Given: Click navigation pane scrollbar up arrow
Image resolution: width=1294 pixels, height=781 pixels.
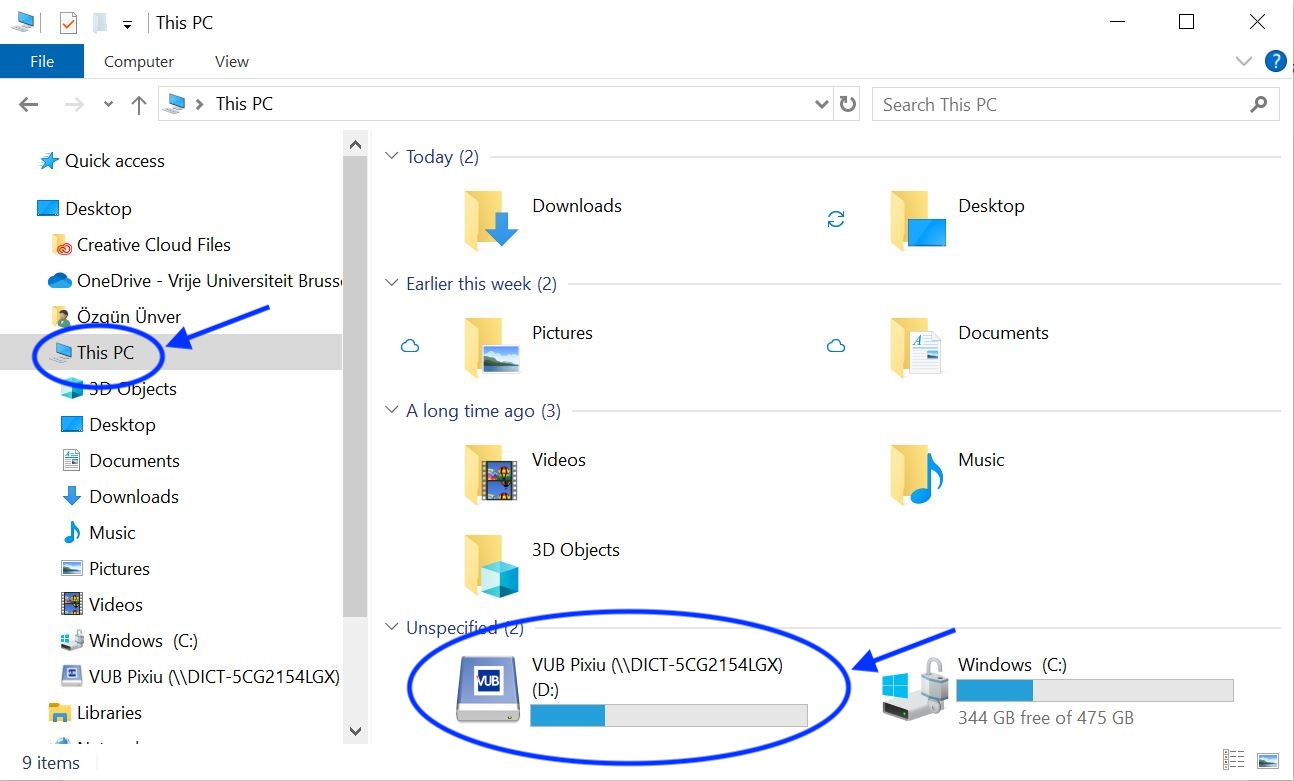Looking at the screenshot, I should (355, 145).
